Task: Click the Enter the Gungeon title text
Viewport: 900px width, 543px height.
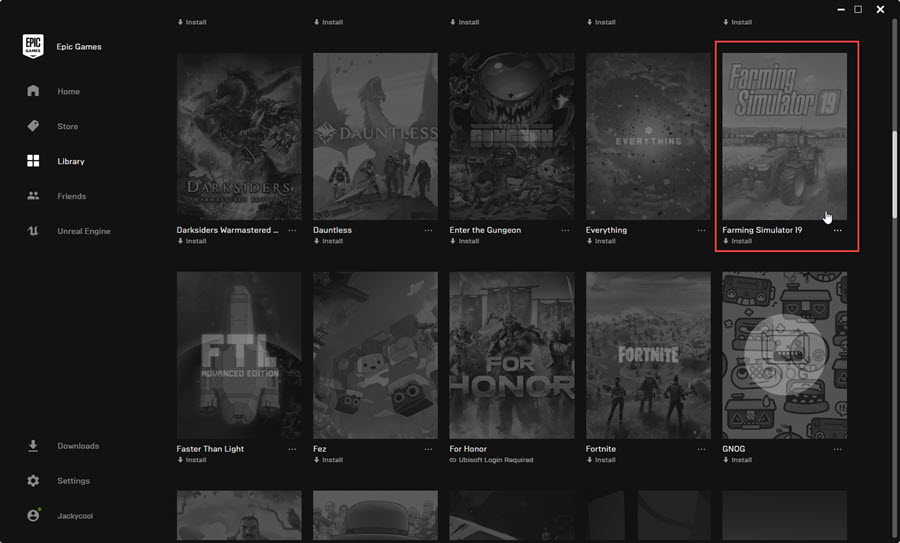Action: [x=485, y=230]
